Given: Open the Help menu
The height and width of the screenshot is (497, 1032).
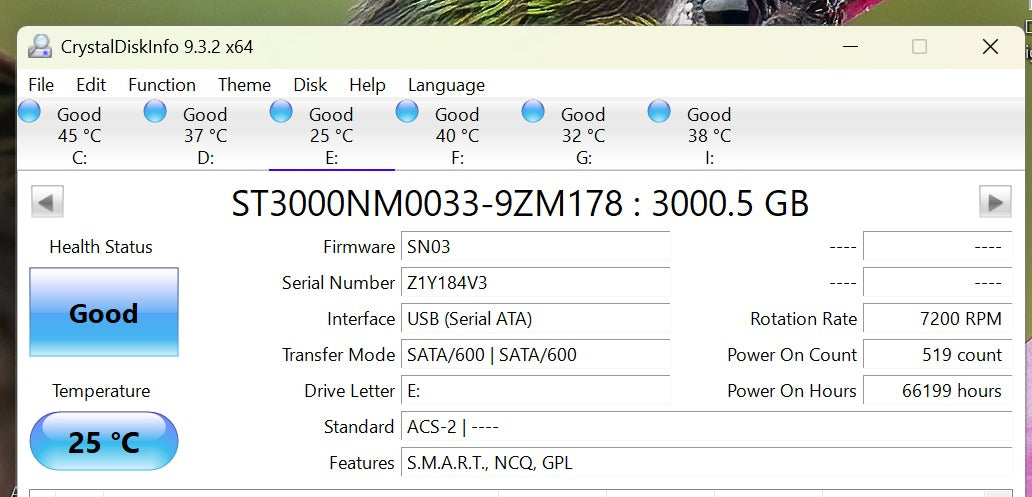Looking at the screenshot, I should pos(367,85).
